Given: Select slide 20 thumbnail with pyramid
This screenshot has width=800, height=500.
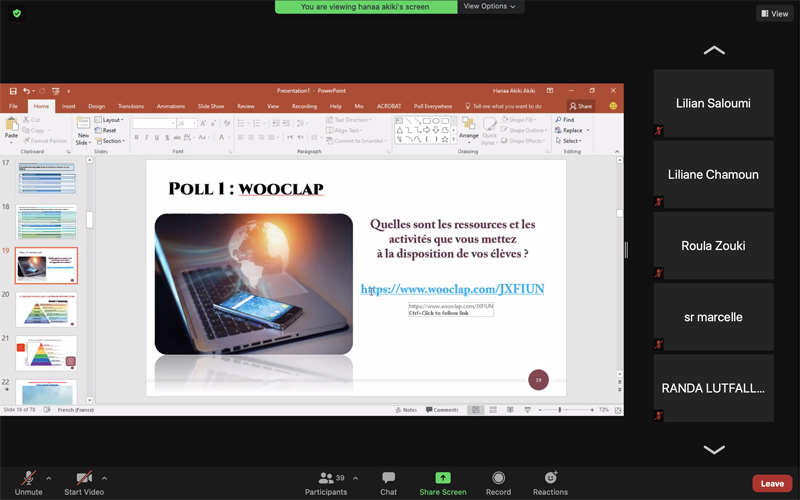Looking at the screenshot, I should click(46, 309).
